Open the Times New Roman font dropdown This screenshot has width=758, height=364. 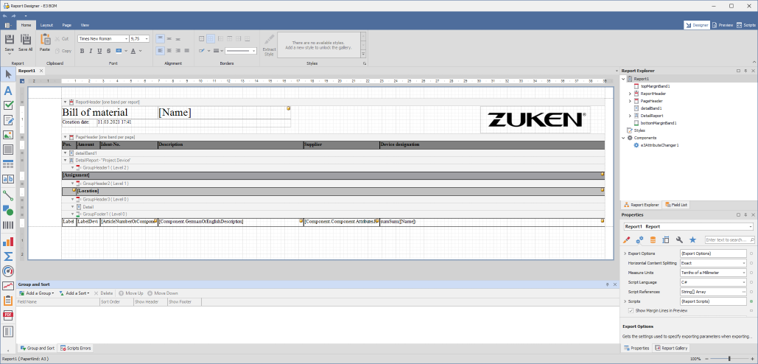103,39
